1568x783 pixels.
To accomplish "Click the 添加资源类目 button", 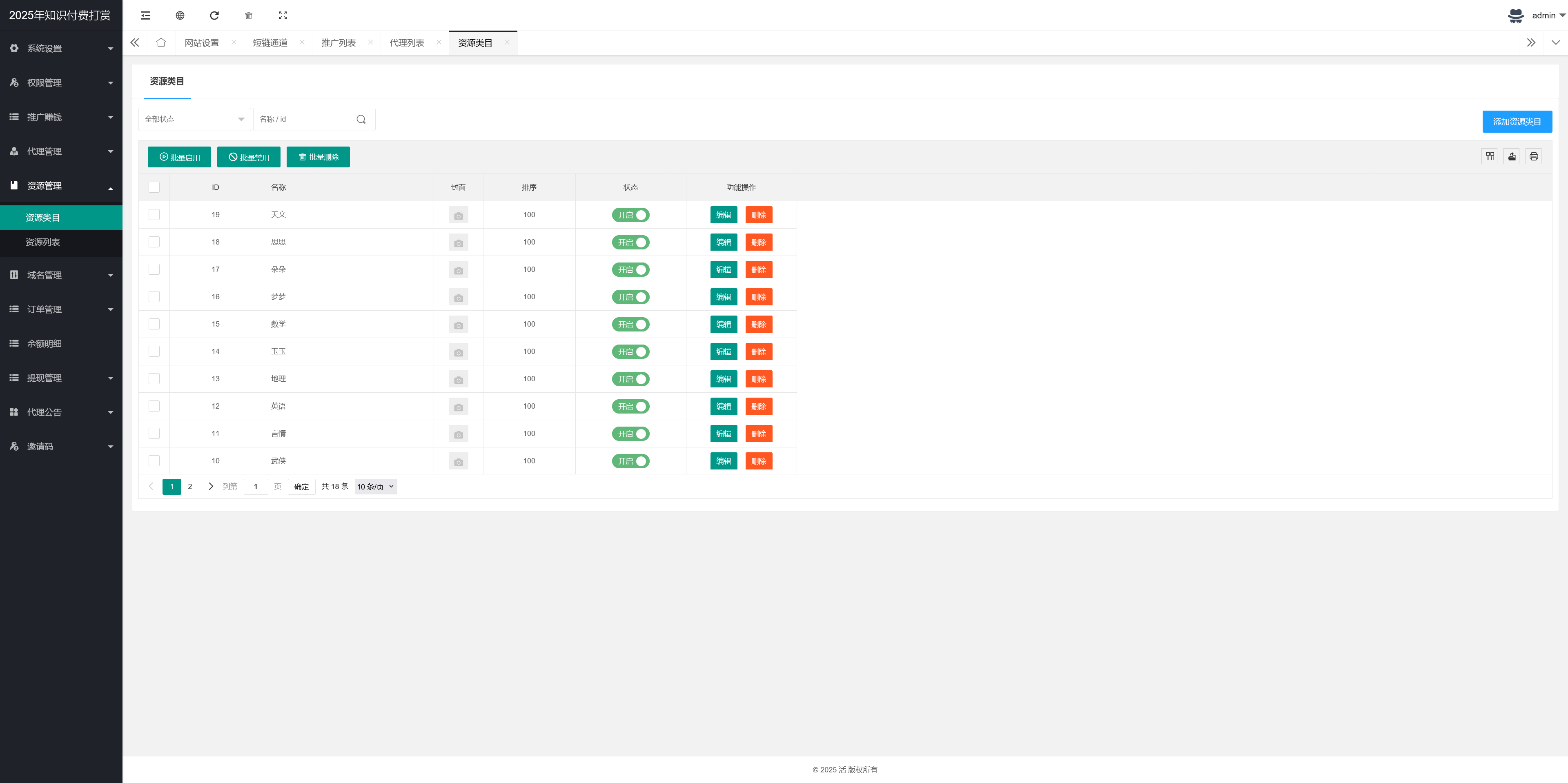I will (x=1516, y=122).
